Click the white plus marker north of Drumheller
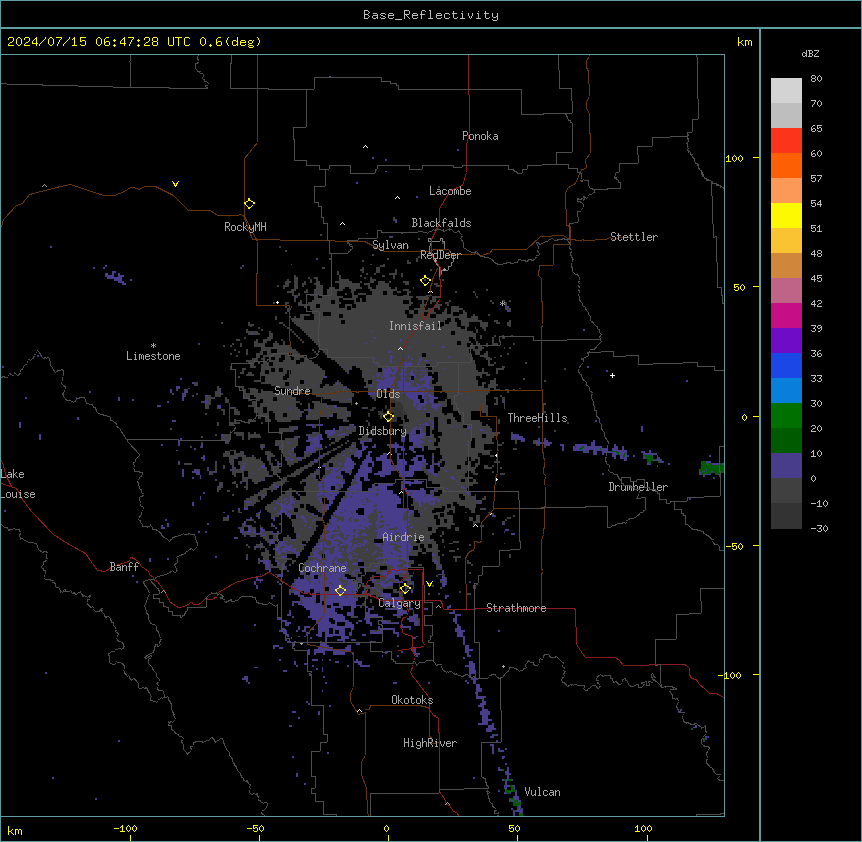Viewport: 862px width, 842px height. coord(612,375)
